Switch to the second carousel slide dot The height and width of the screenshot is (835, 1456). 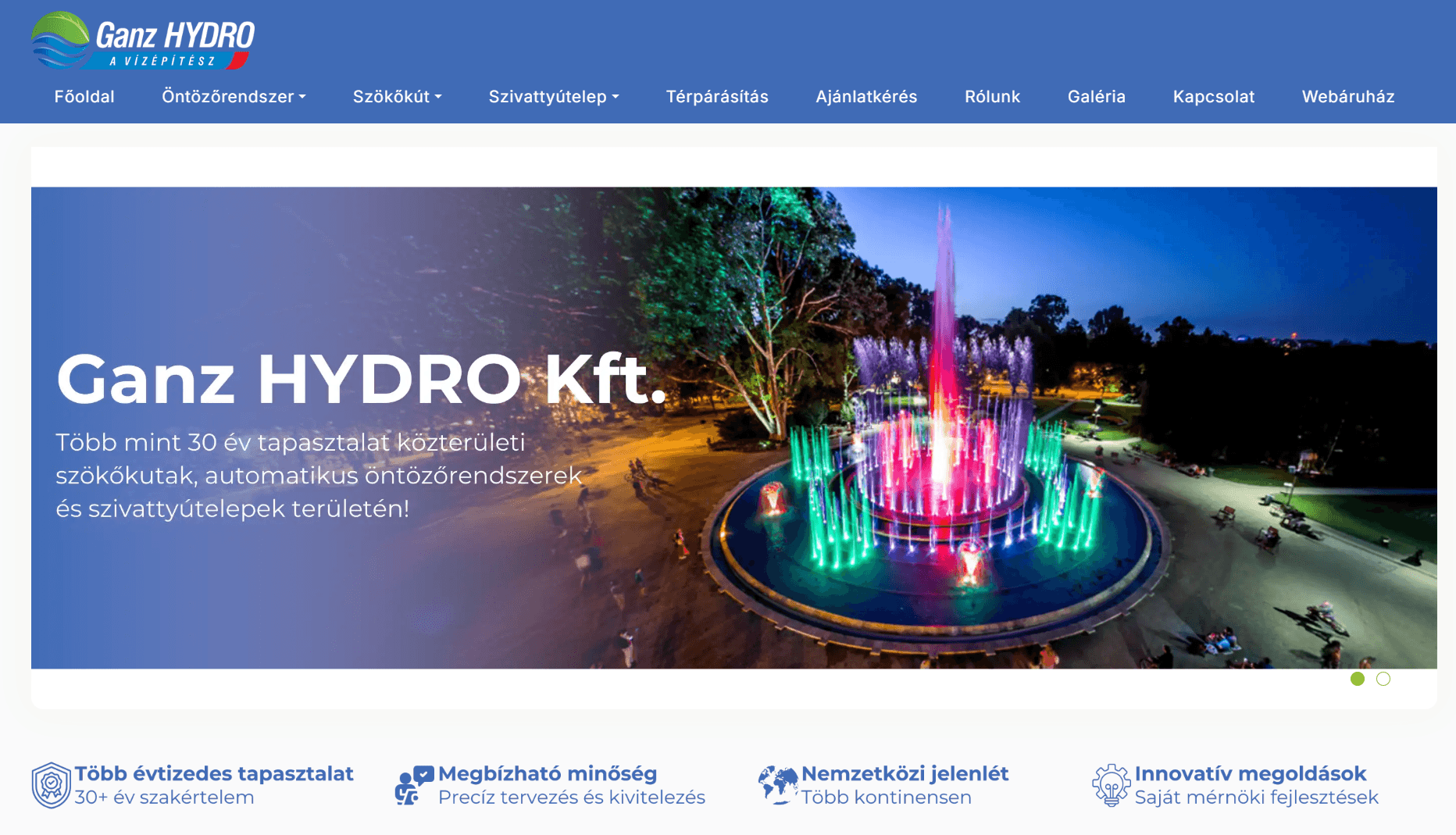(x=1383, y=679)
